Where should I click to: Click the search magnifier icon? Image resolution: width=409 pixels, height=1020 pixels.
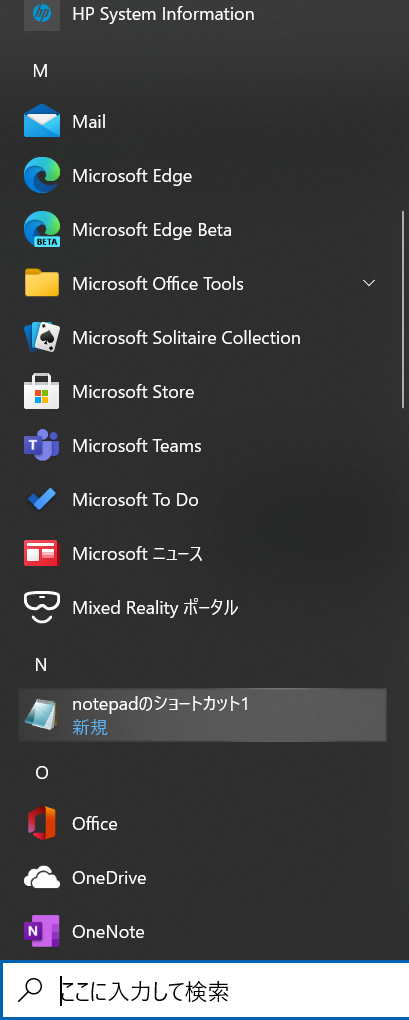tap(30, 990)
